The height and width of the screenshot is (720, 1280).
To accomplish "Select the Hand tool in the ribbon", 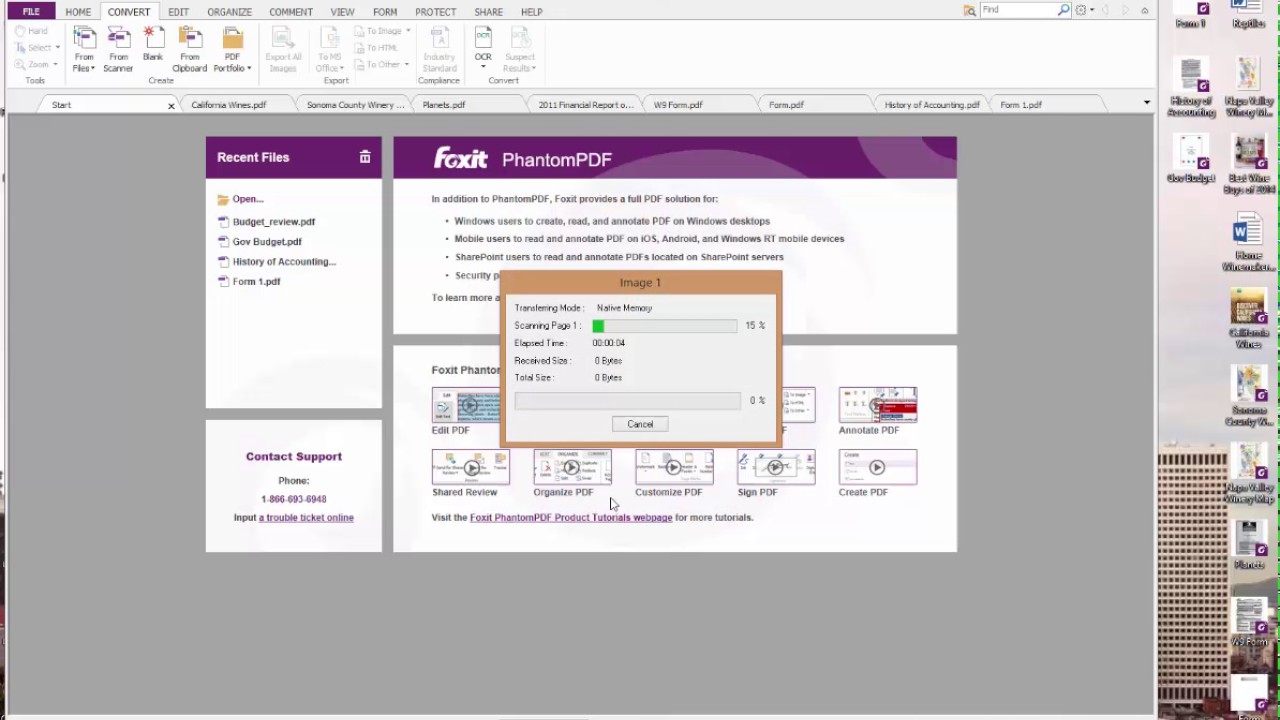I will 31,31.
